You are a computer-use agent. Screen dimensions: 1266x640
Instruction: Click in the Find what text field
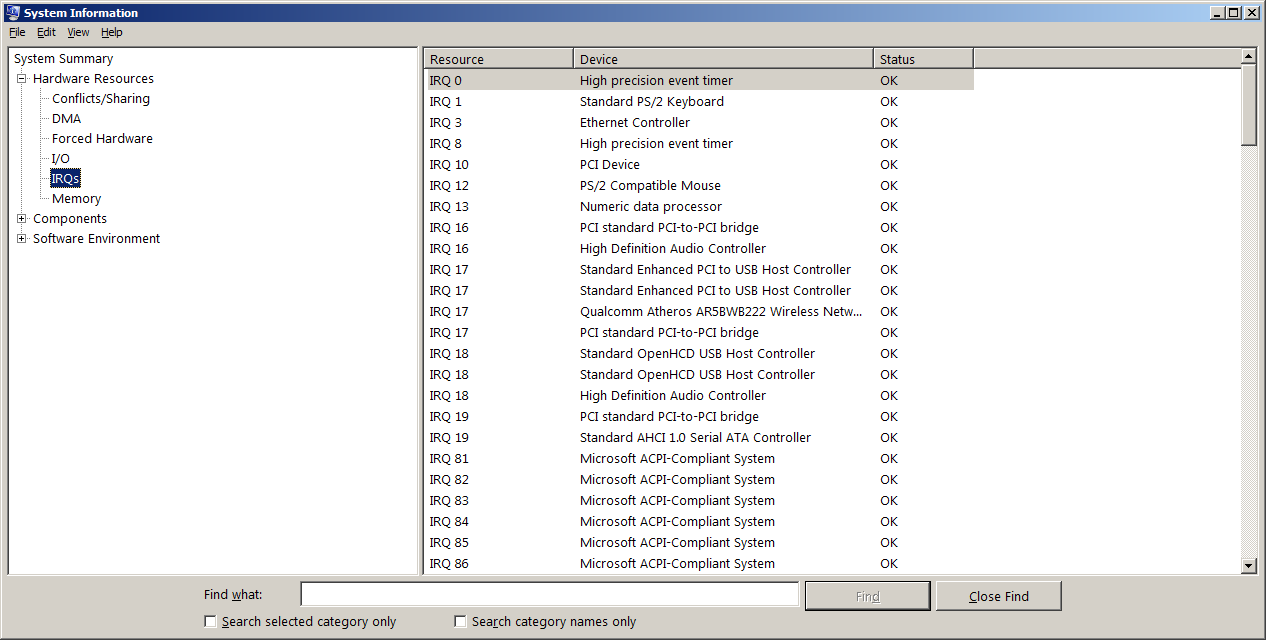[549, 595]
